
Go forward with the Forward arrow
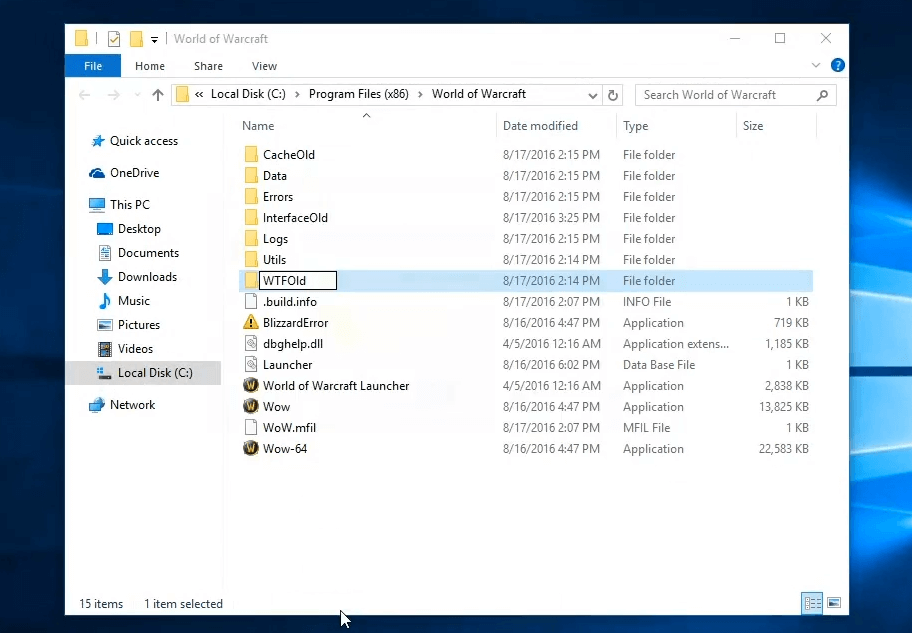tap(113, 95)
